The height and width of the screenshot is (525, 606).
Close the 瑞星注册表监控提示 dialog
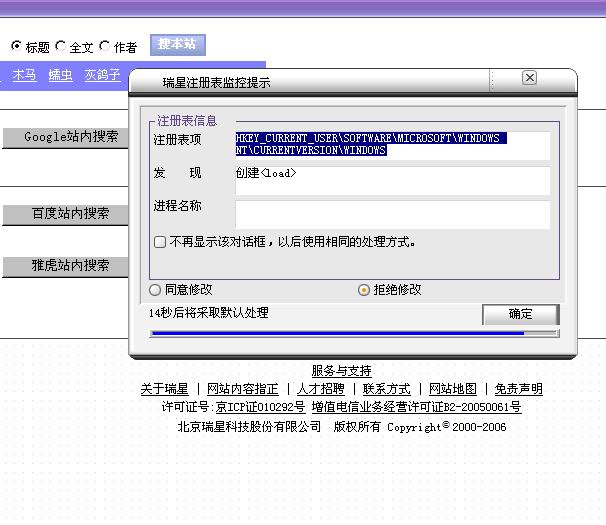[x=529, y=78]
